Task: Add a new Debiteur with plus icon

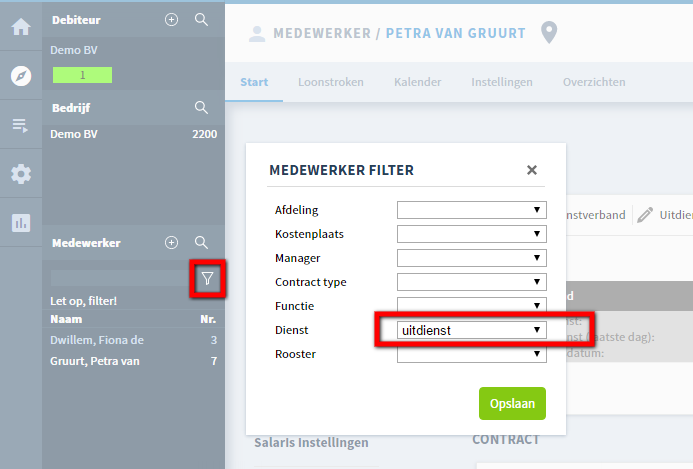Action: [x=171, y=19]
